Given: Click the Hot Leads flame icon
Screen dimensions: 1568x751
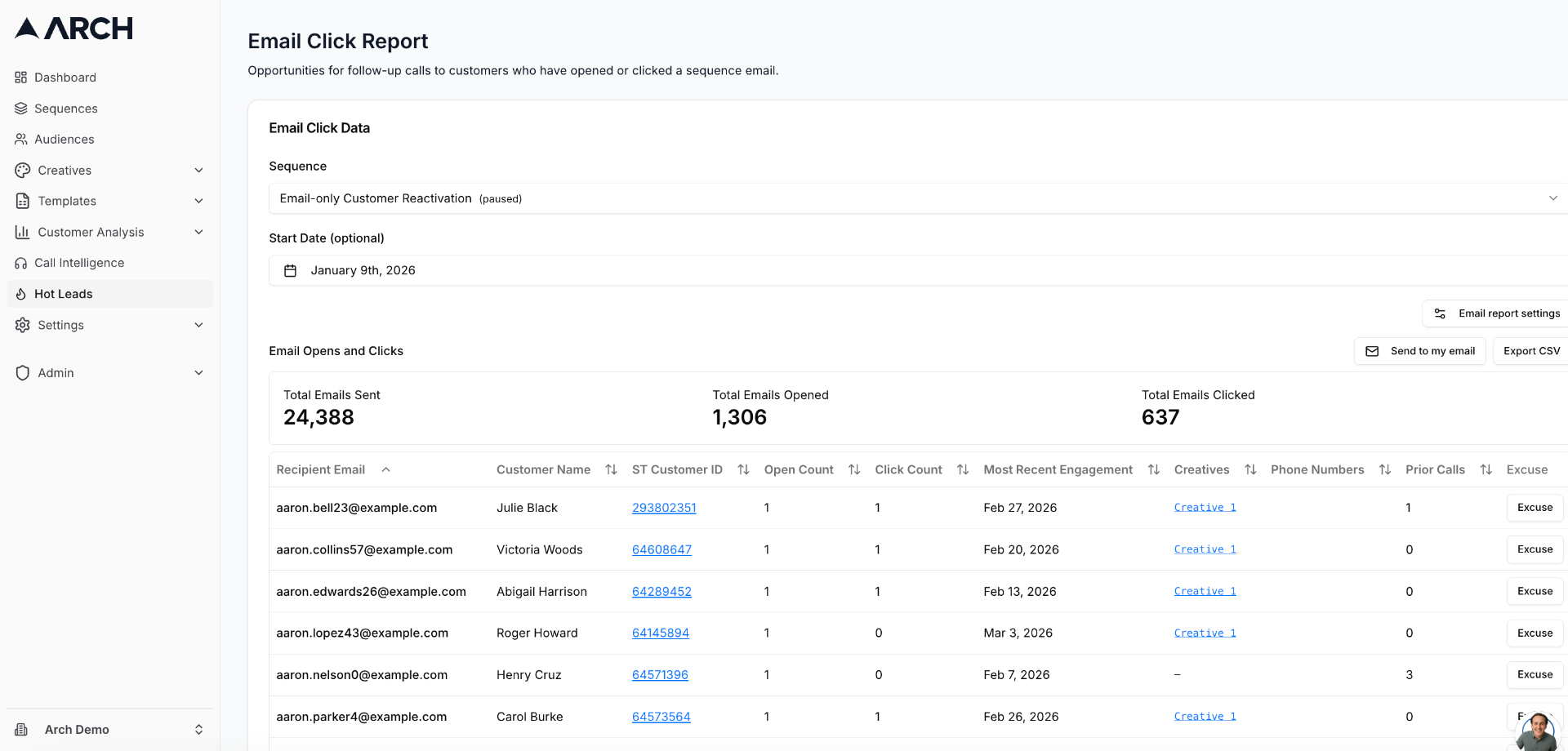Looking at the screenshot, I should pos(21,294).
